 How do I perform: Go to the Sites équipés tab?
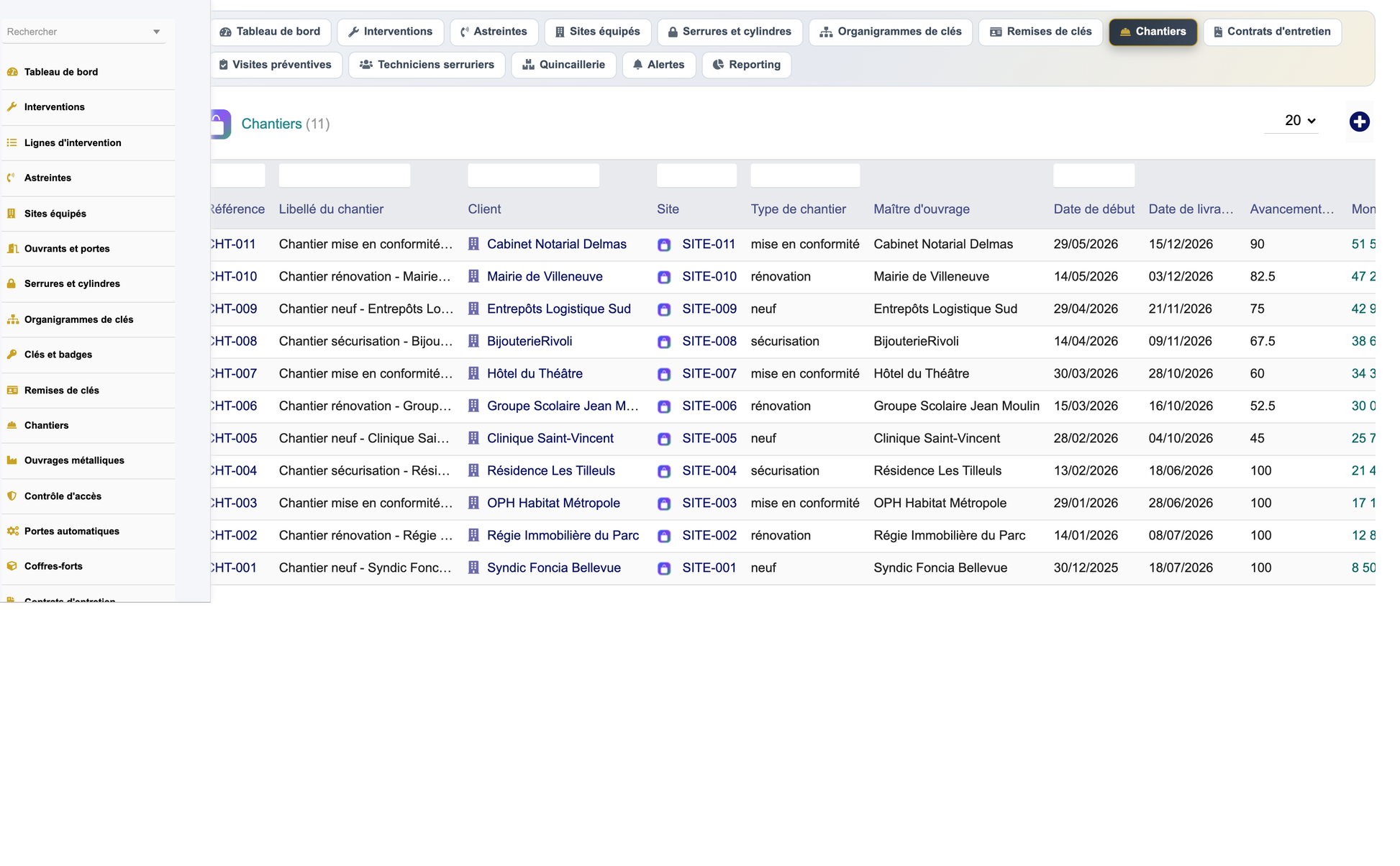coord(598,32)
